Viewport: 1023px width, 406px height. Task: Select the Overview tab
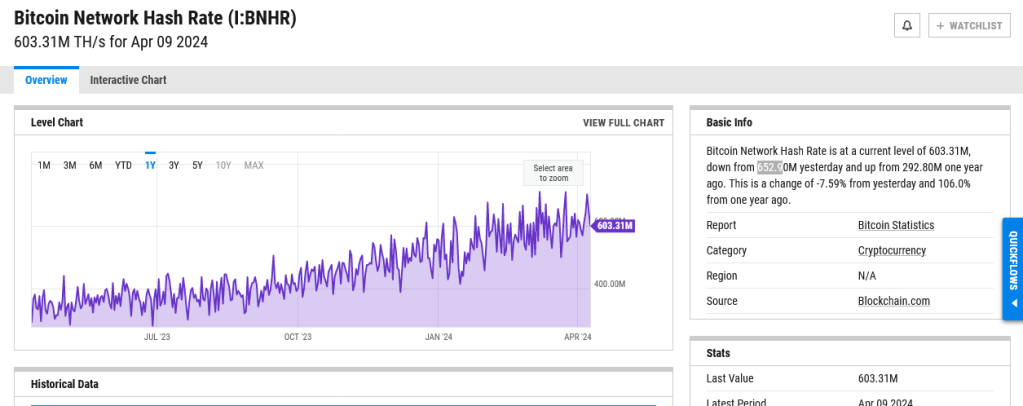coord(46,80)
